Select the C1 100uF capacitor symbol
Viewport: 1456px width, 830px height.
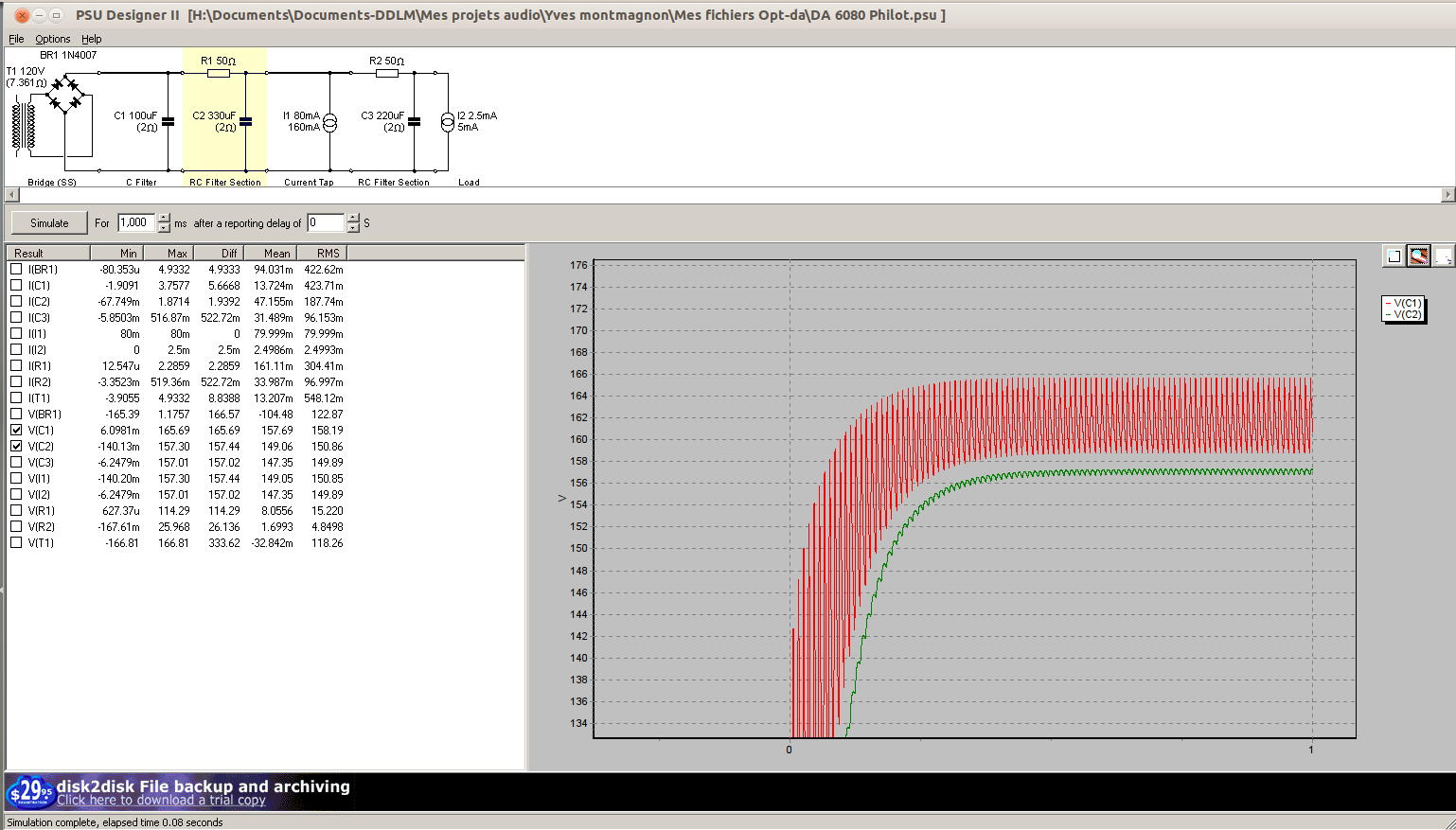click(168, 121)
